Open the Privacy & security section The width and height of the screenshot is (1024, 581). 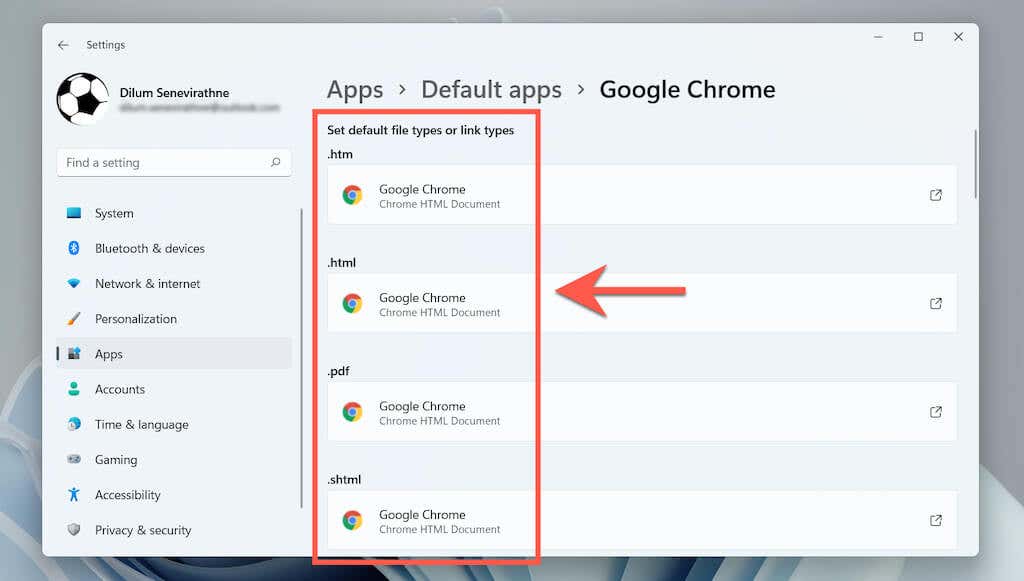[143, 530]
